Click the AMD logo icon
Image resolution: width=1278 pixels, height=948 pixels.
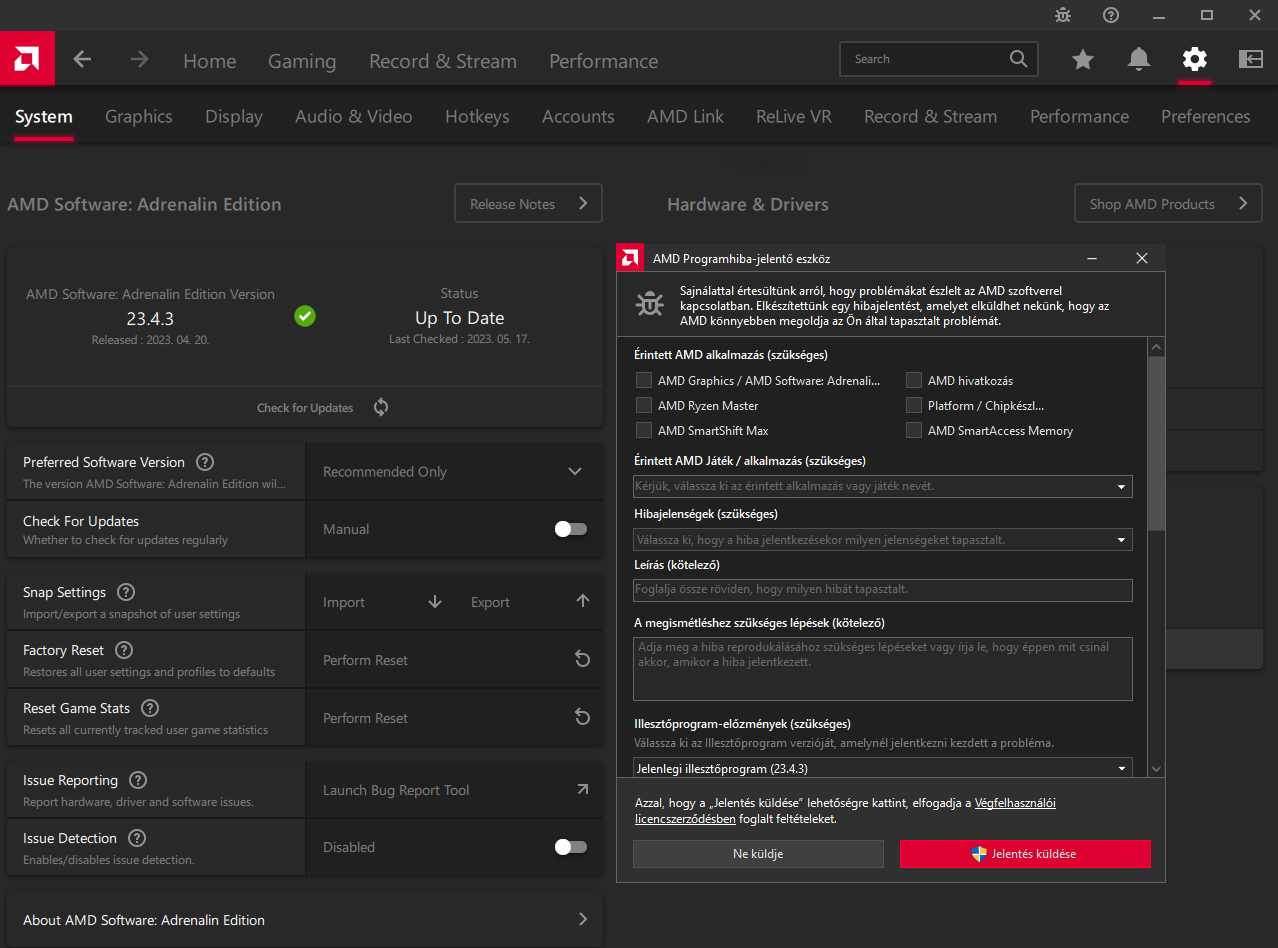click(27, 59)
